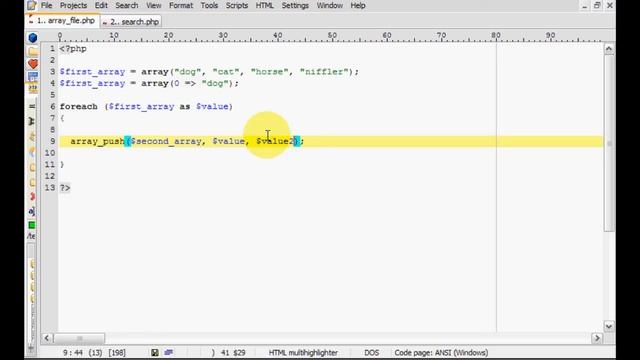Open the Search menu
Image resolution: width=640 pixels, height=360 pixels.
coord(127,6)
